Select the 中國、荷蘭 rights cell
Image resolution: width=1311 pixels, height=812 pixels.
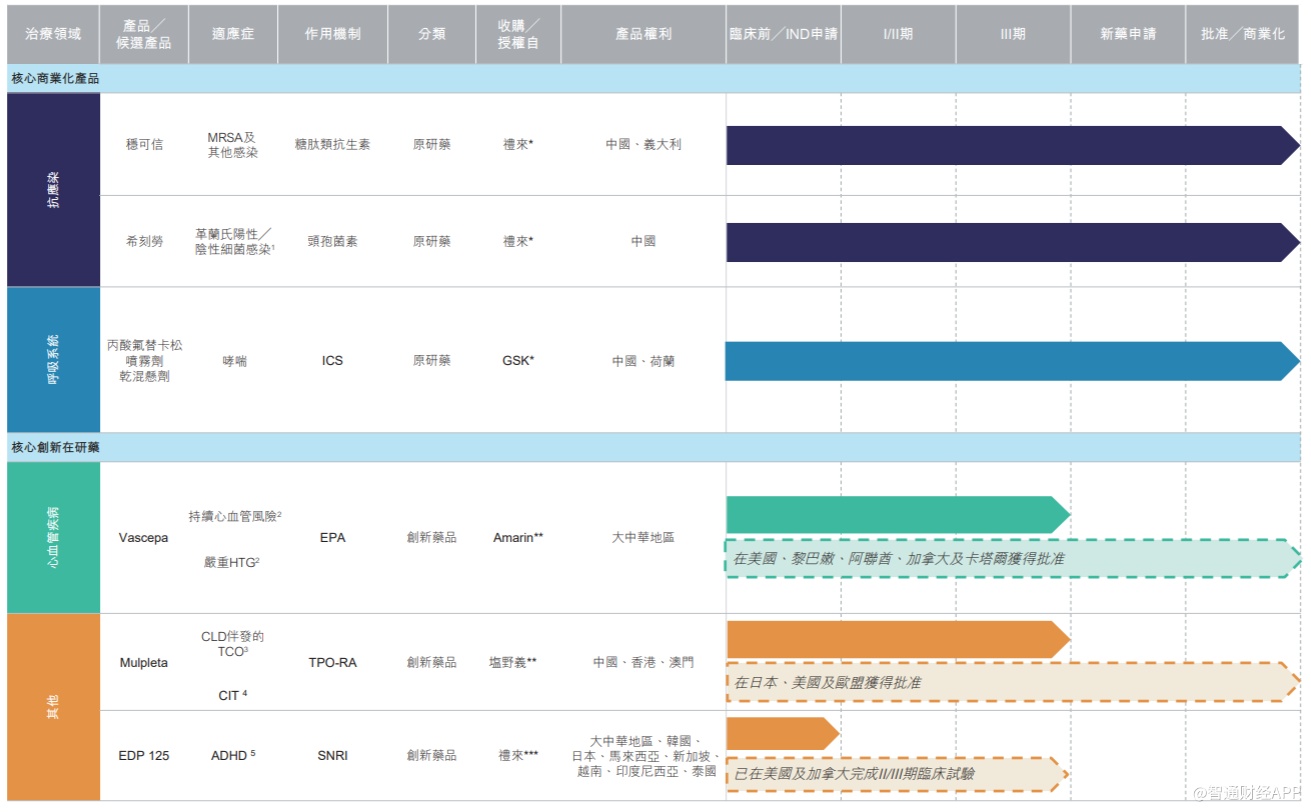click(643, 361)
